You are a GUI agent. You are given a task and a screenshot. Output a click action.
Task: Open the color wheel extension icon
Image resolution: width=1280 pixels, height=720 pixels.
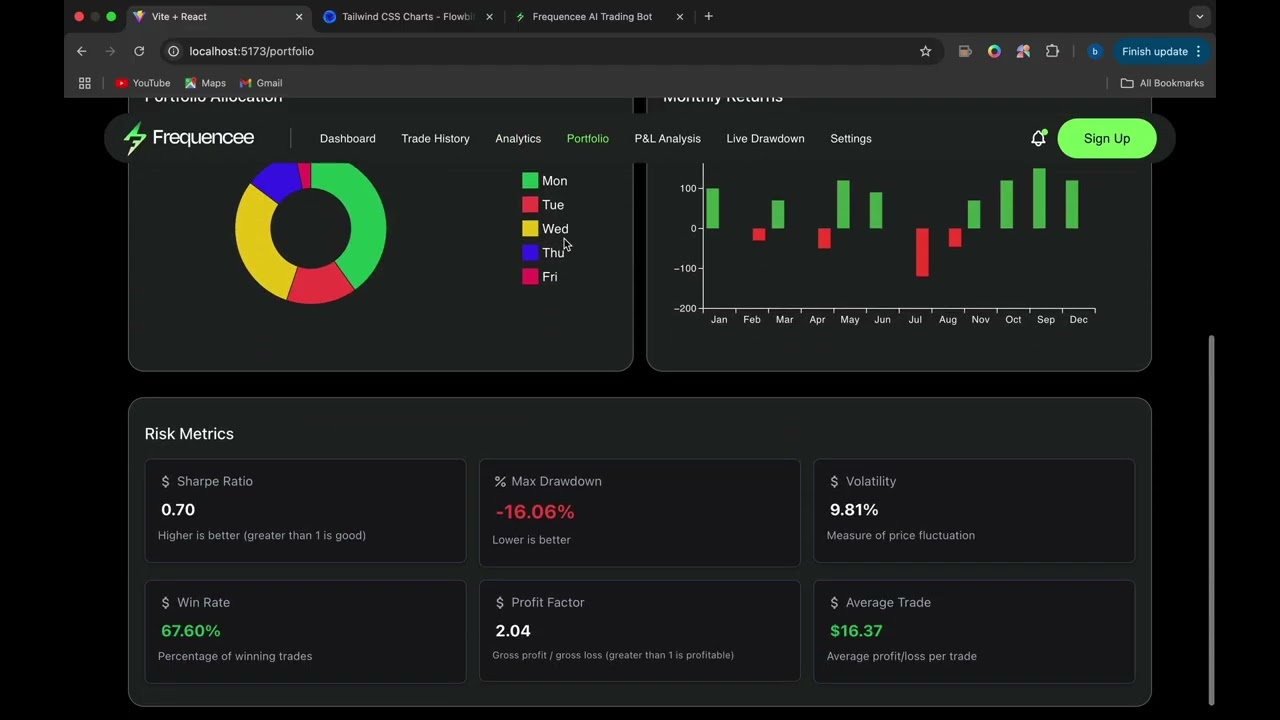(x=994, y=51)
